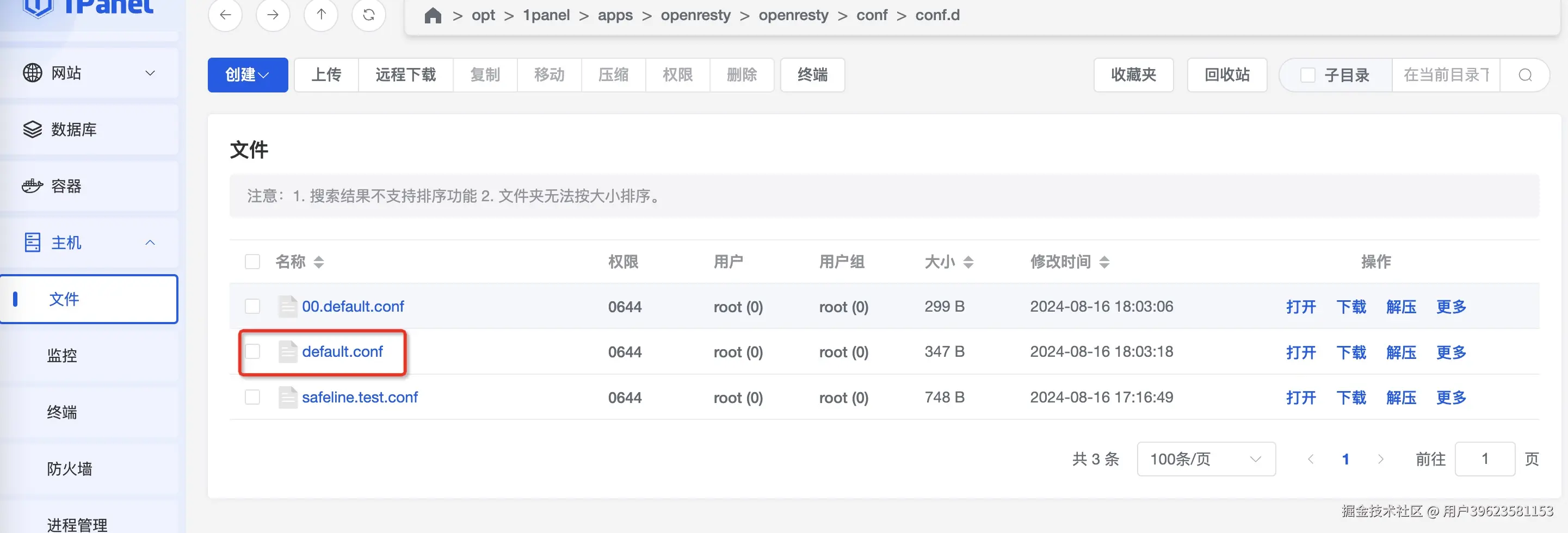
Task: Navigate to 1panel in breadcrumb
Action: (546, 15)
